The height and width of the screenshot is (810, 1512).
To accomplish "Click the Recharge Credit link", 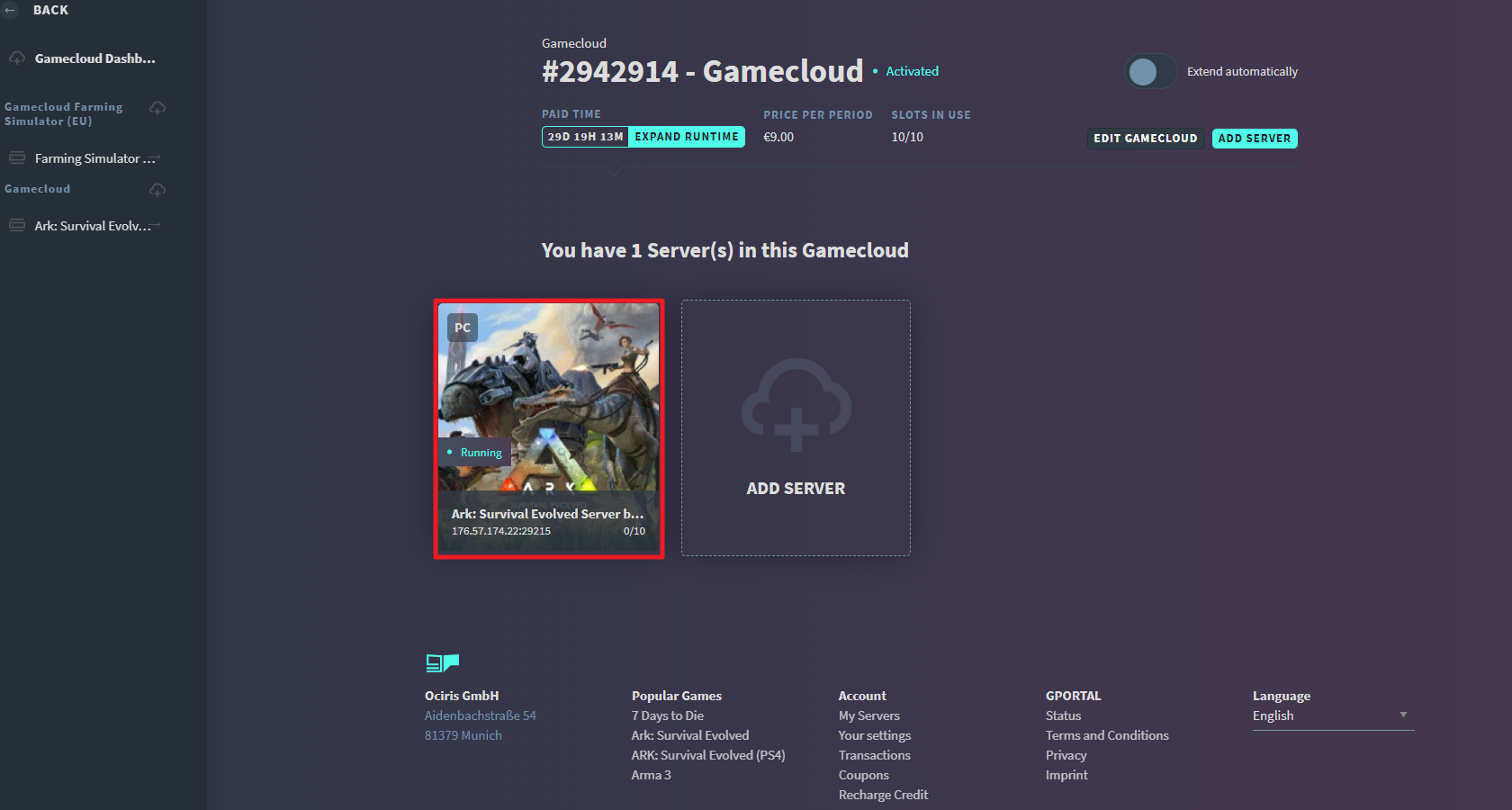I will point(882,795).
